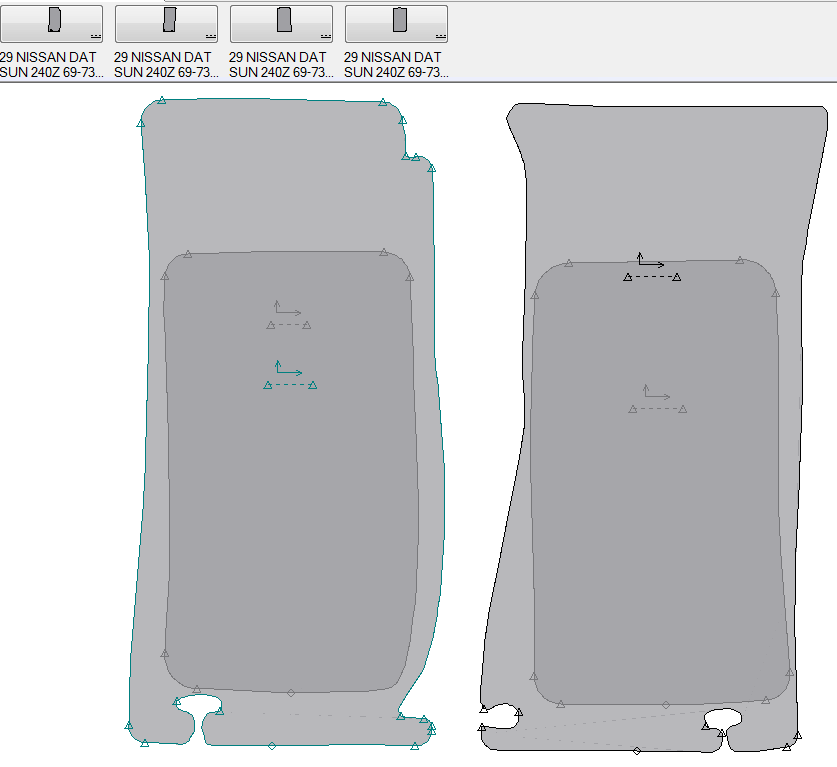
Task: Select the first Nissan Datsun piece thumbnail
Action: [52, 22]
